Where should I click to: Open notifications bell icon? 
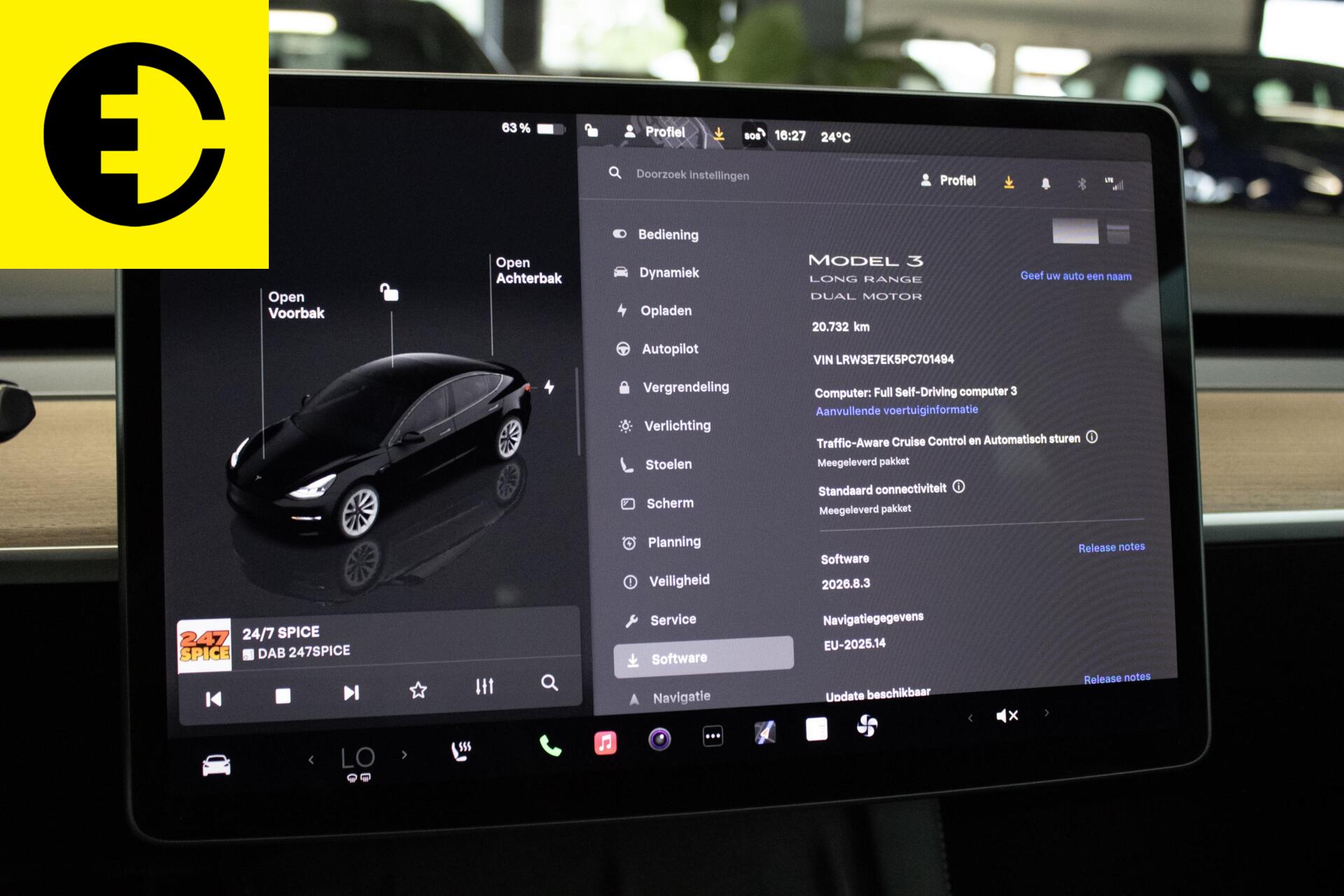click(1045, 183)
